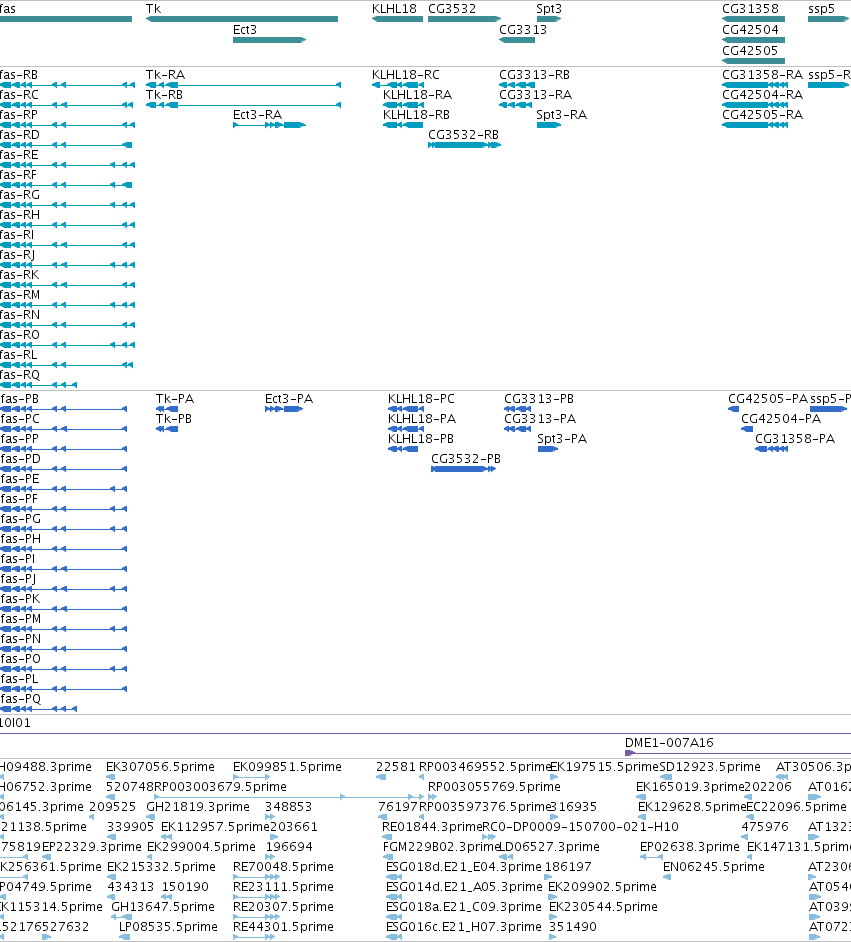Select the EK165019.3prime EST label
The height and width of the screenshot is (942, 851).
690,787
